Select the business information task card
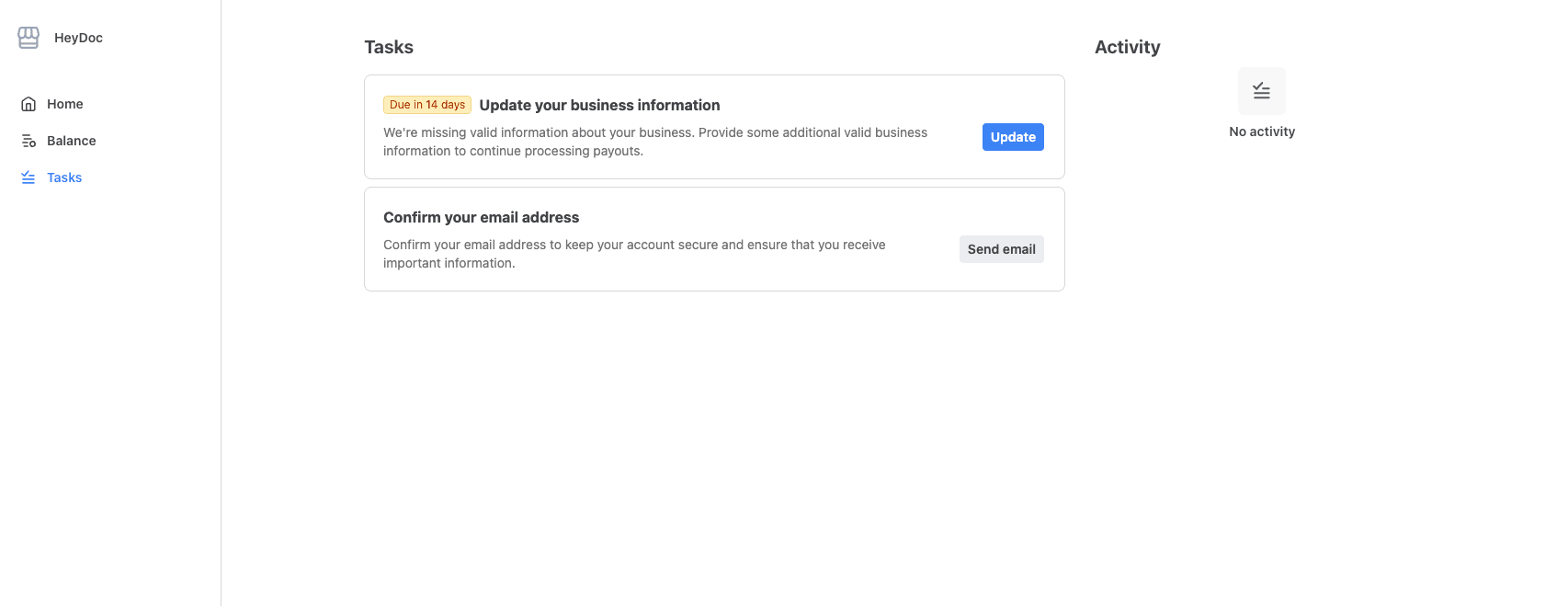The width and height of the screenshot is (1568, 606). click(714, 126)
